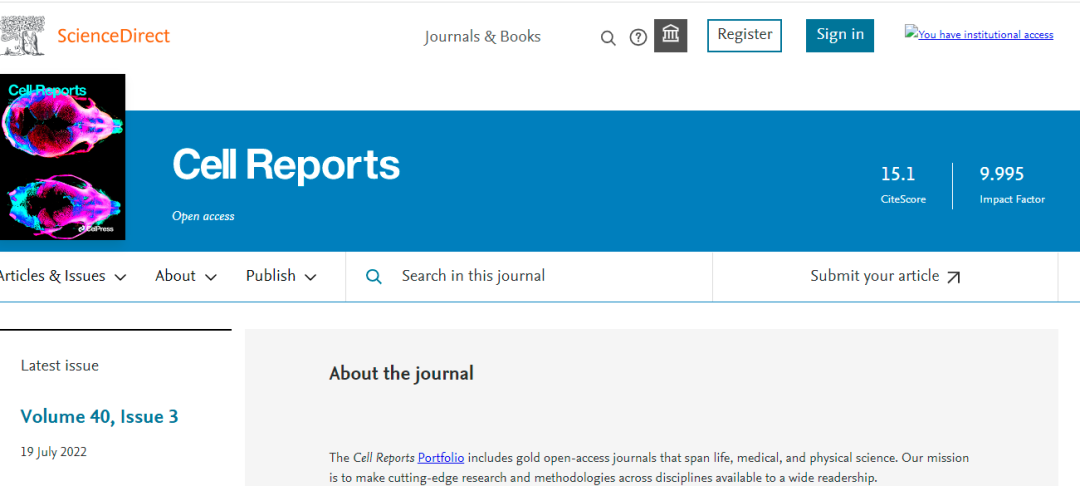Open Volume 40, Issue 3
The height and width of the screenshot is (486, 1080).
[x=99, y=417]
